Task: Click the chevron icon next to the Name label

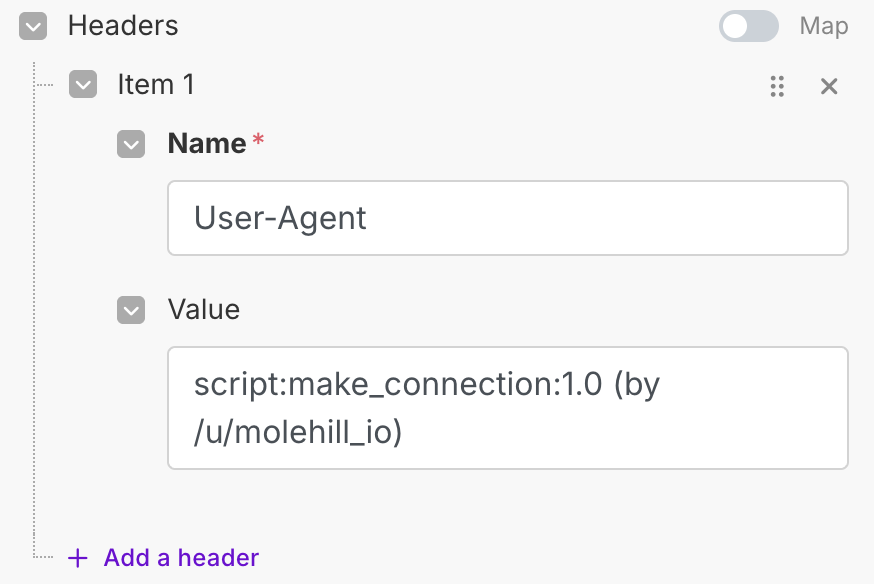Action: point(131,144)
